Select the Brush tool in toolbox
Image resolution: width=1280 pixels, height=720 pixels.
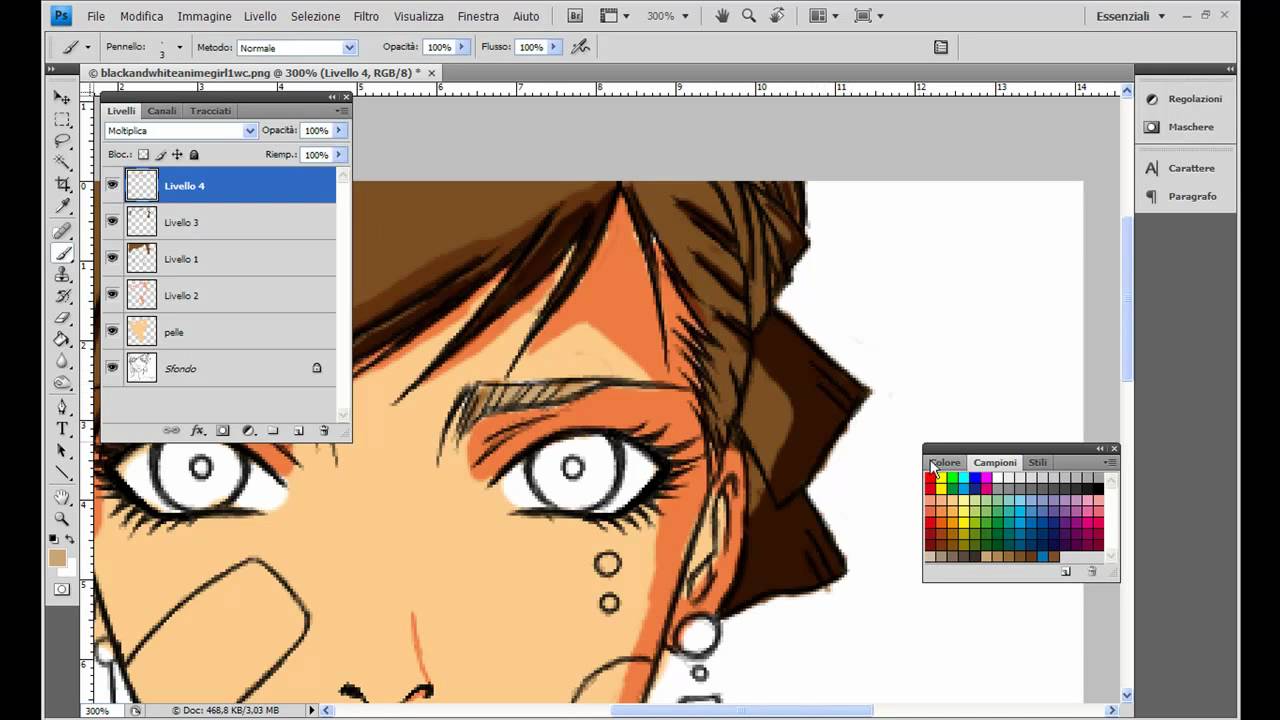click(62, 253)
